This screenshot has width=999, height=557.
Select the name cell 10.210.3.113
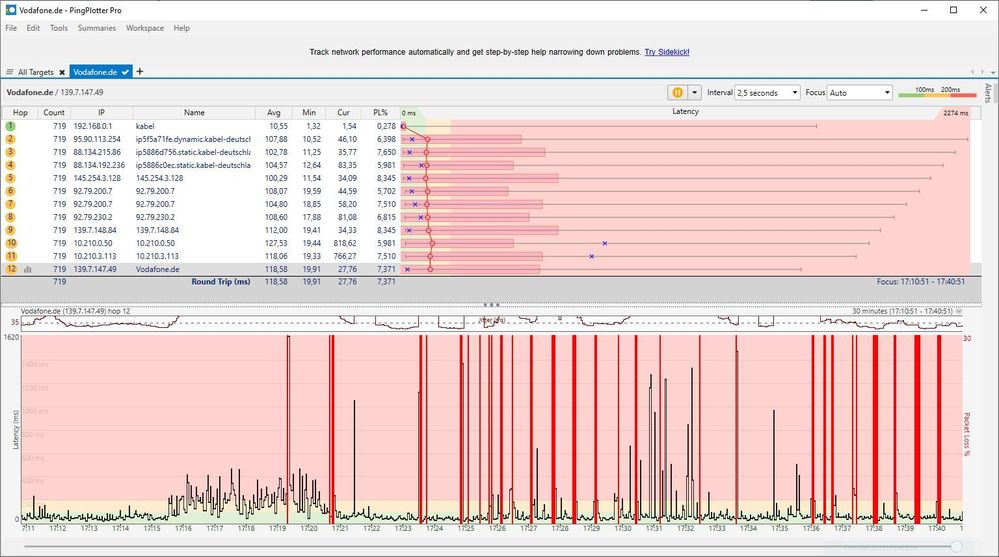point(157,256)
